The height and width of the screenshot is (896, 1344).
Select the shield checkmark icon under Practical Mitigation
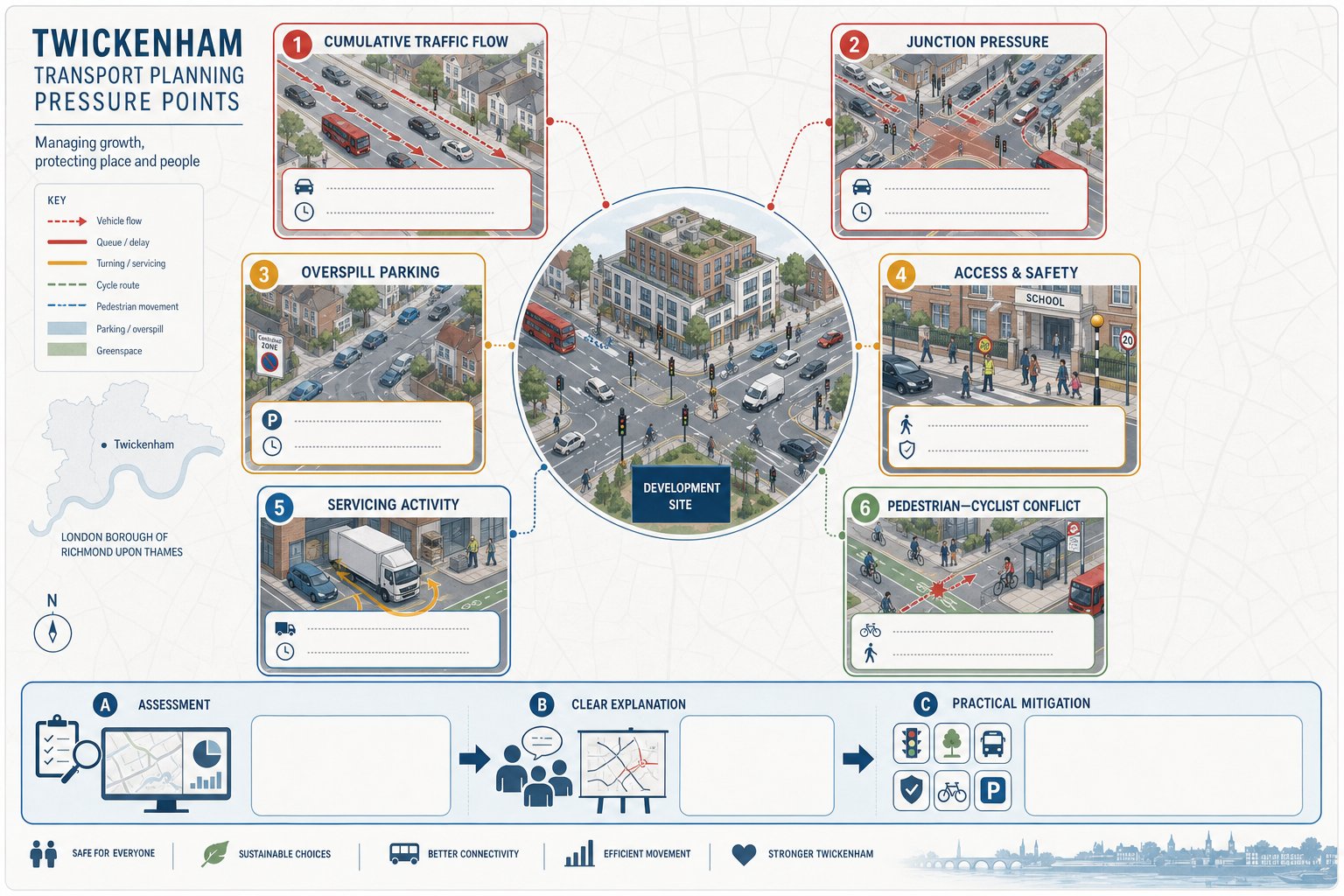(x=911, y=791)
